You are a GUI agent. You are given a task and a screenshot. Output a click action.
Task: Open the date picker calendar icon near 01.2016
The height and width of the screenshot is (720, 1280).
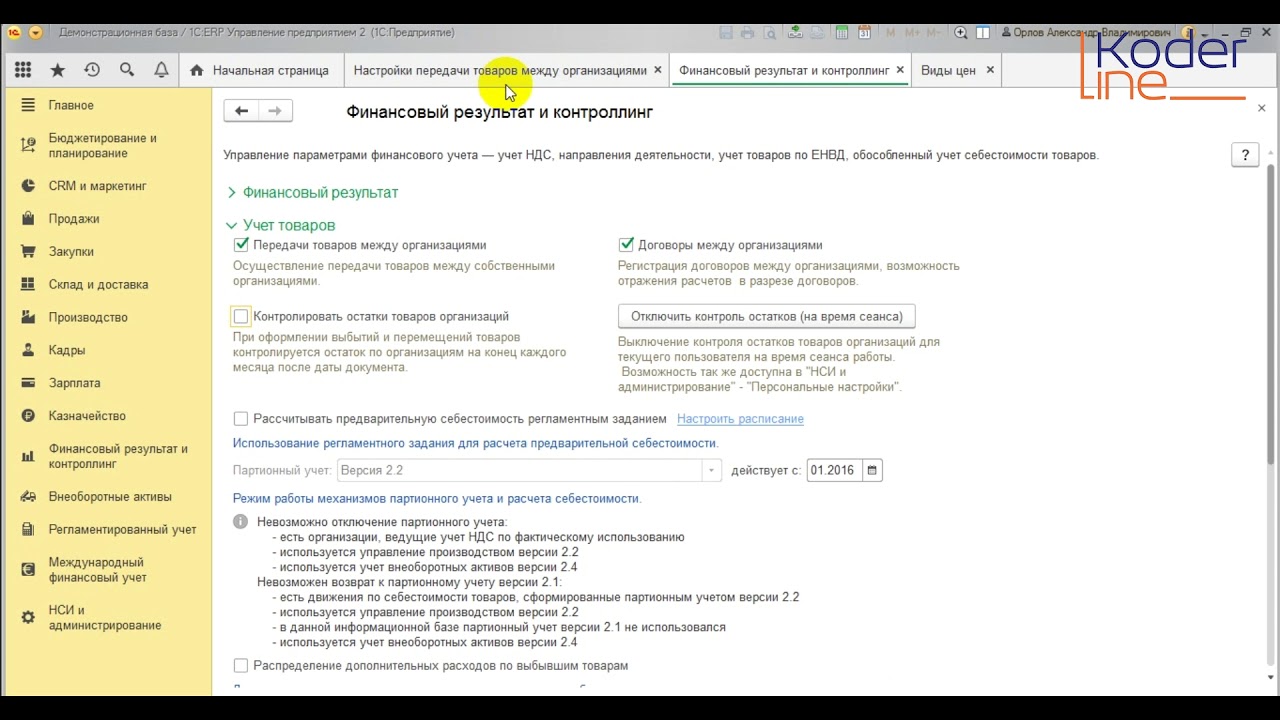[873, 470]
